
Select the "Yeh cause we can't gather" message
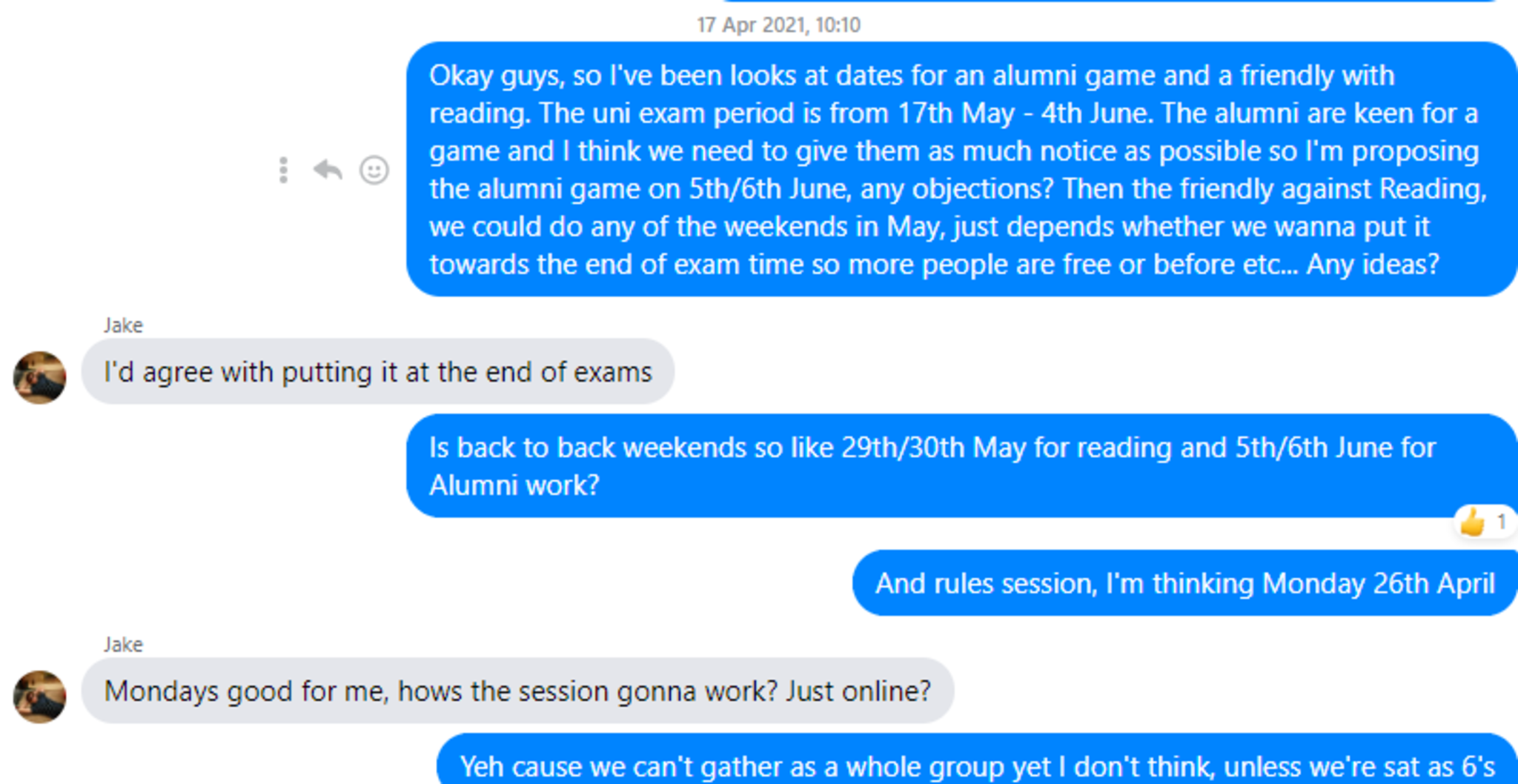pyautogui.click(x=977, y=766)
